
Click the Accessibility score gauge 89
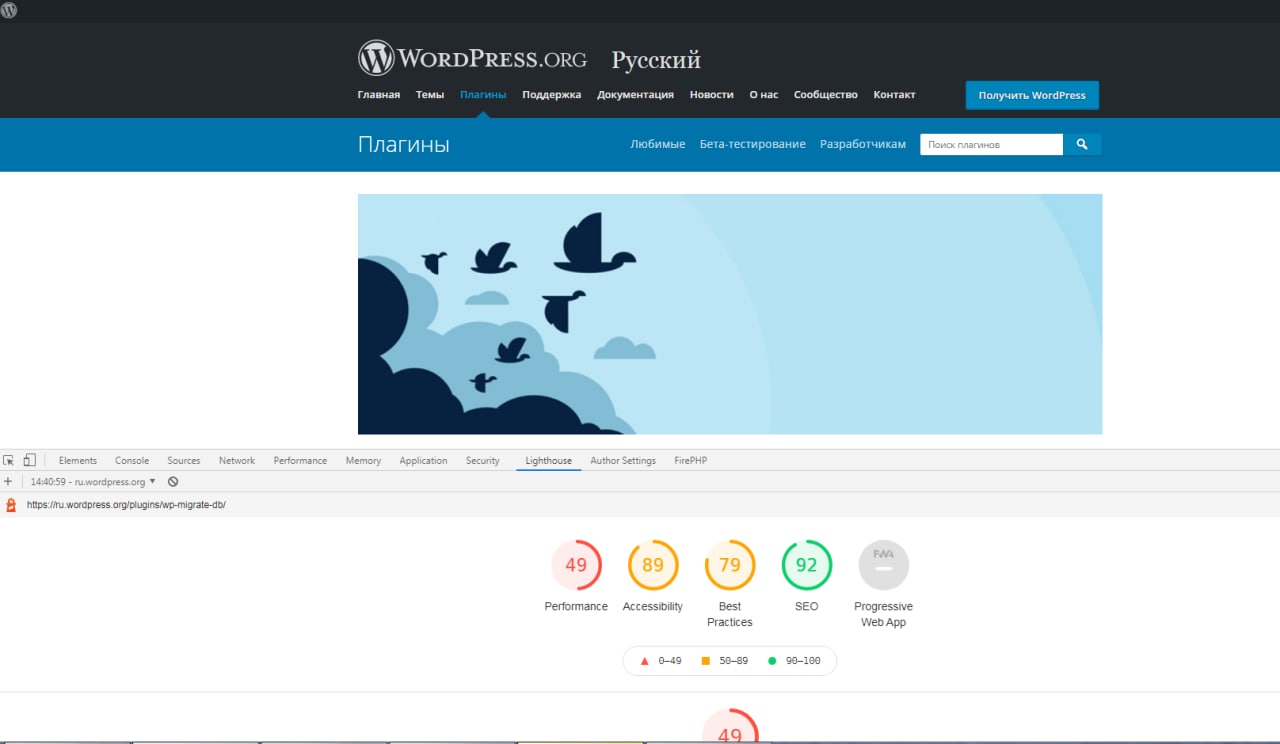click(653, 565)
